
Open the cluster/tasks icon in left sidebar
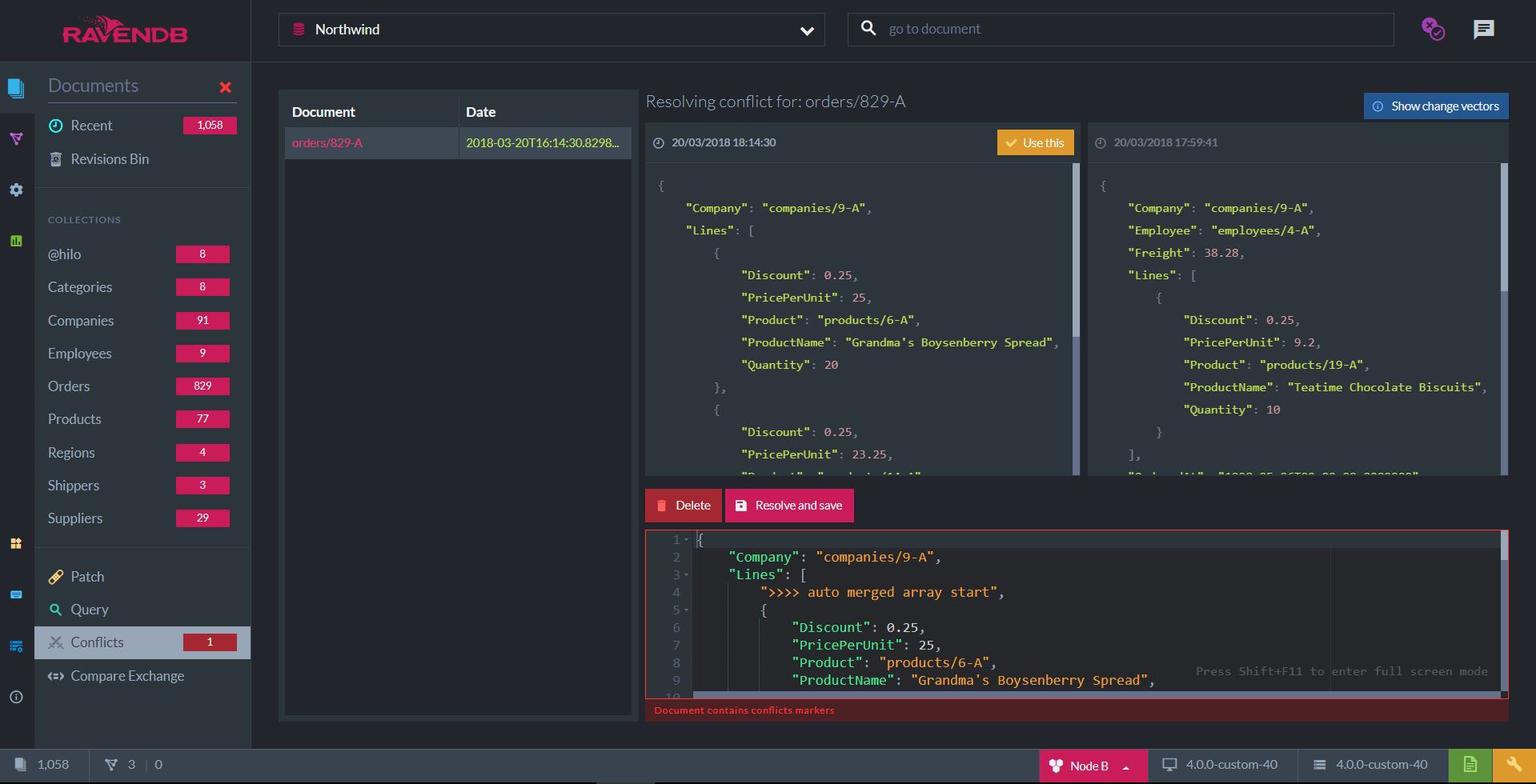click(x=16, y=646)
